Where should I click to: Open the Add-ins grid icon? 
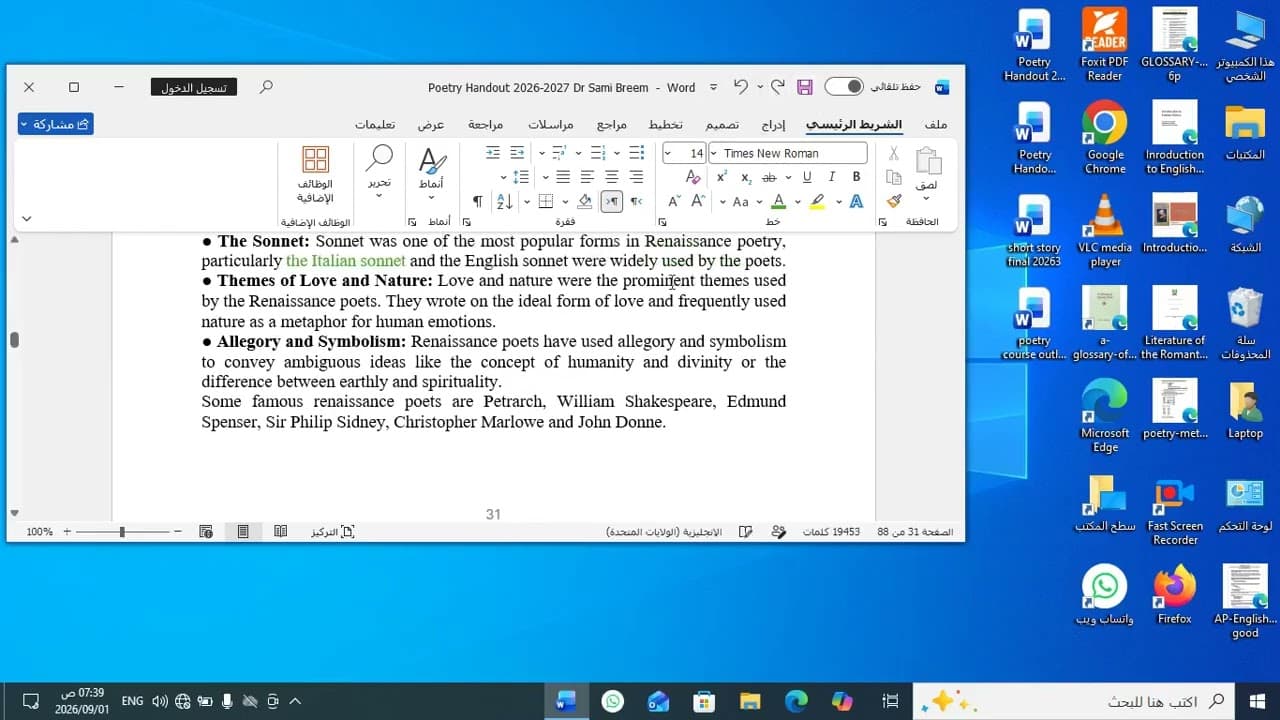click(315, 160)
